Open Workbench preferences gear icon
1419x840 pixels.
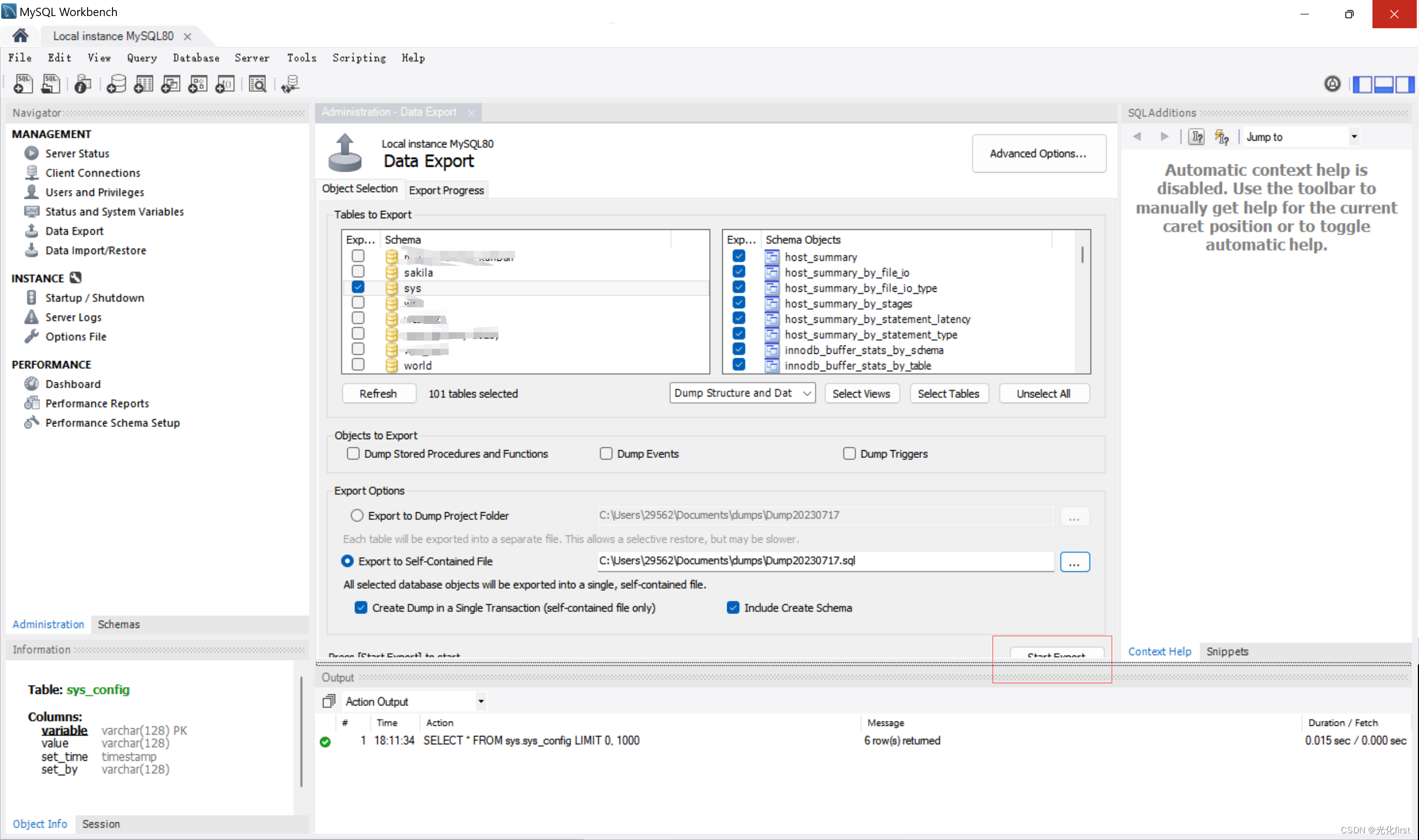click(x=1333, y=84)
